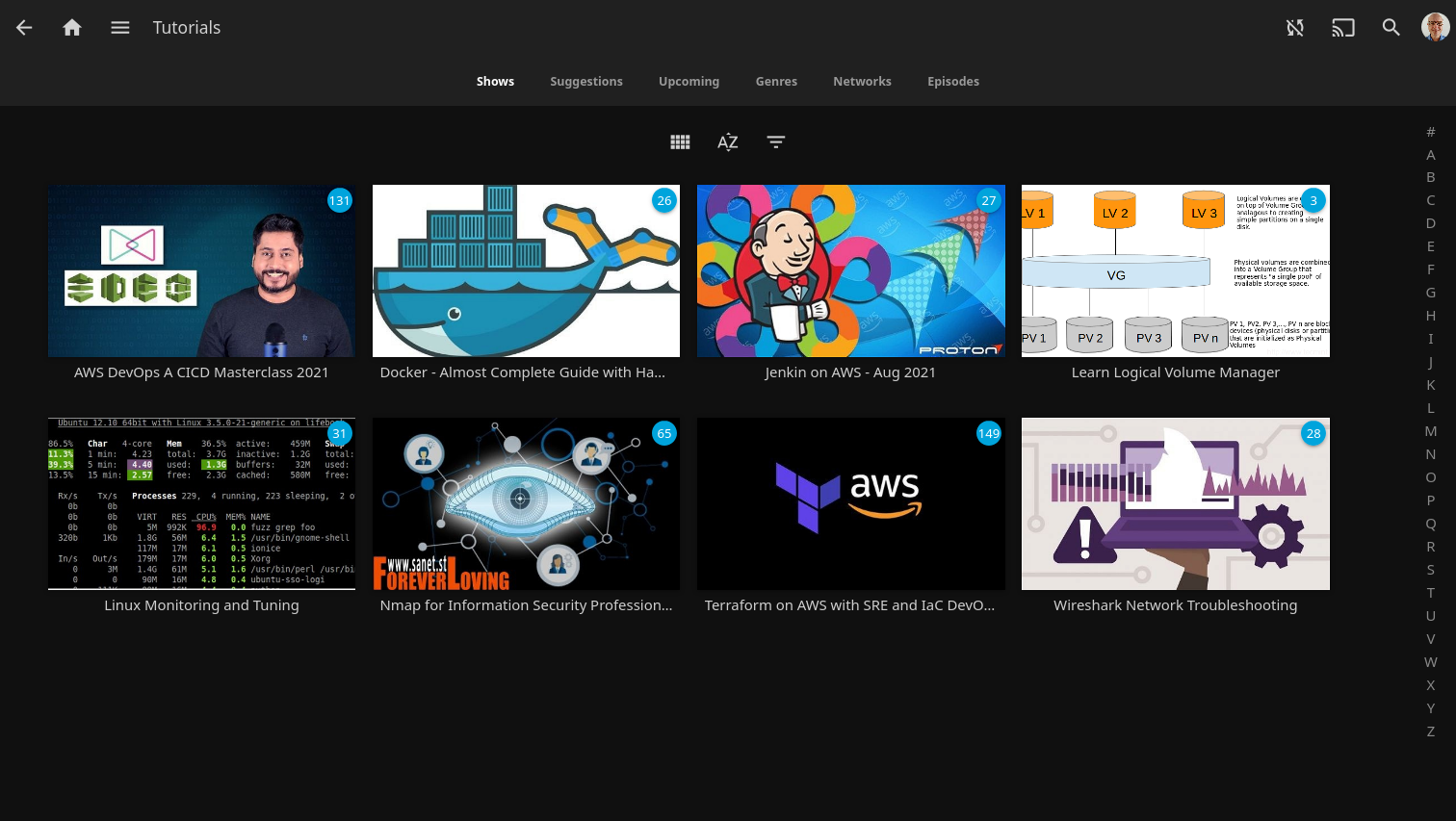Image resolution: width=1456 pixels, height=821 pixels.
Task: Click the 65 badge on Nmap card
Action: (x=664, y=434)
